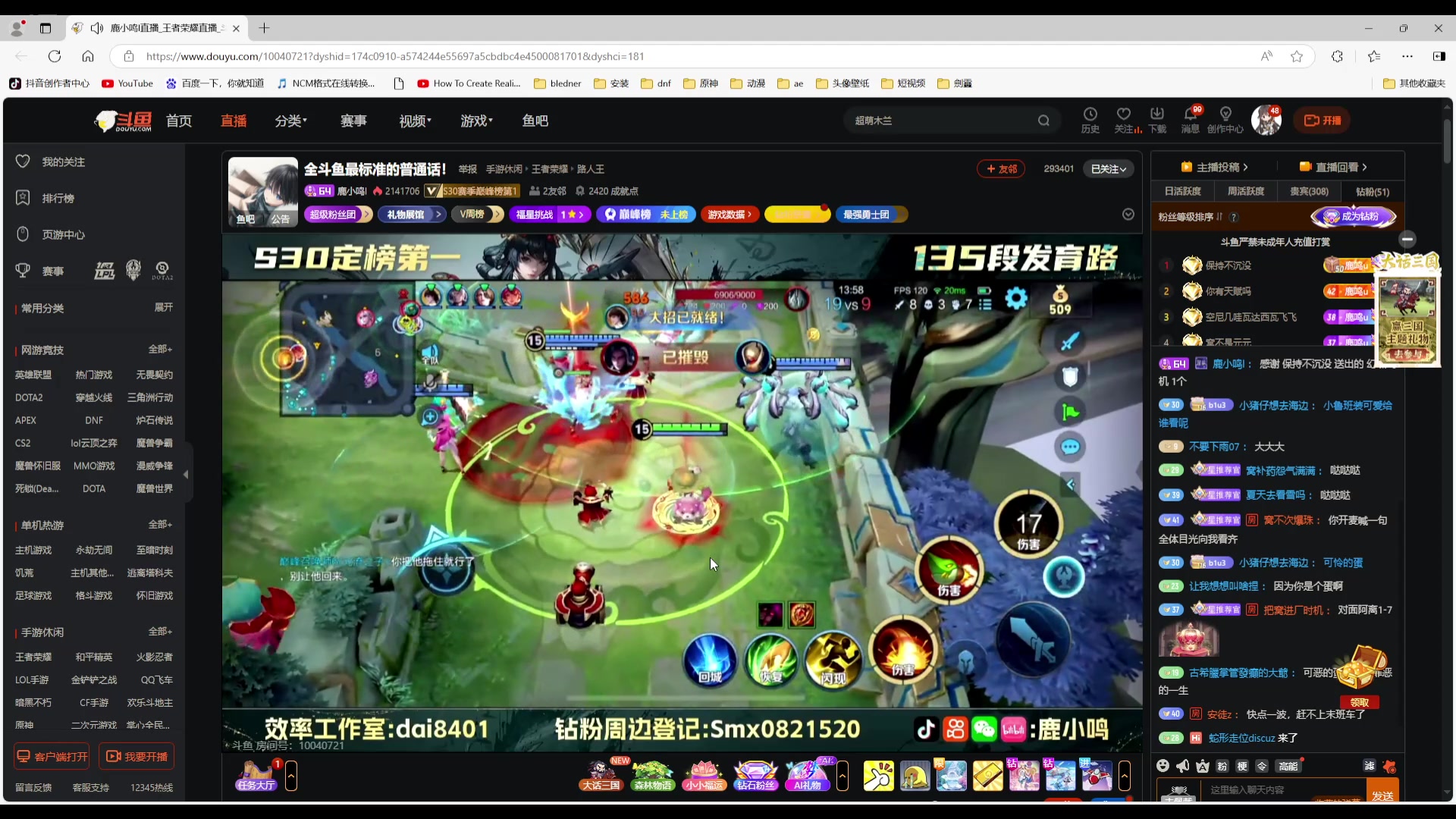The image size is (1456, 819).
Task: Go to 赛事 in top navigation
Action: coord(353,121)
